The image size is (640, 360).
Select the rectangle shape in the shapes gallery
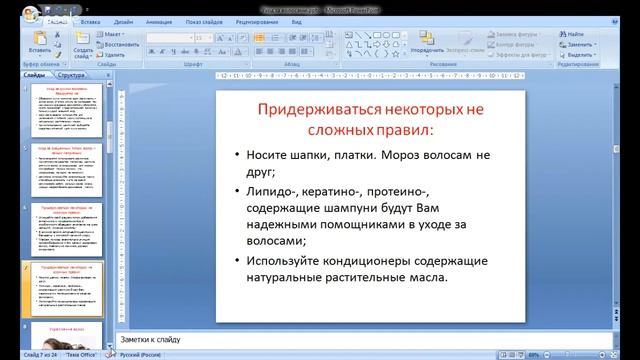point(377,35)
